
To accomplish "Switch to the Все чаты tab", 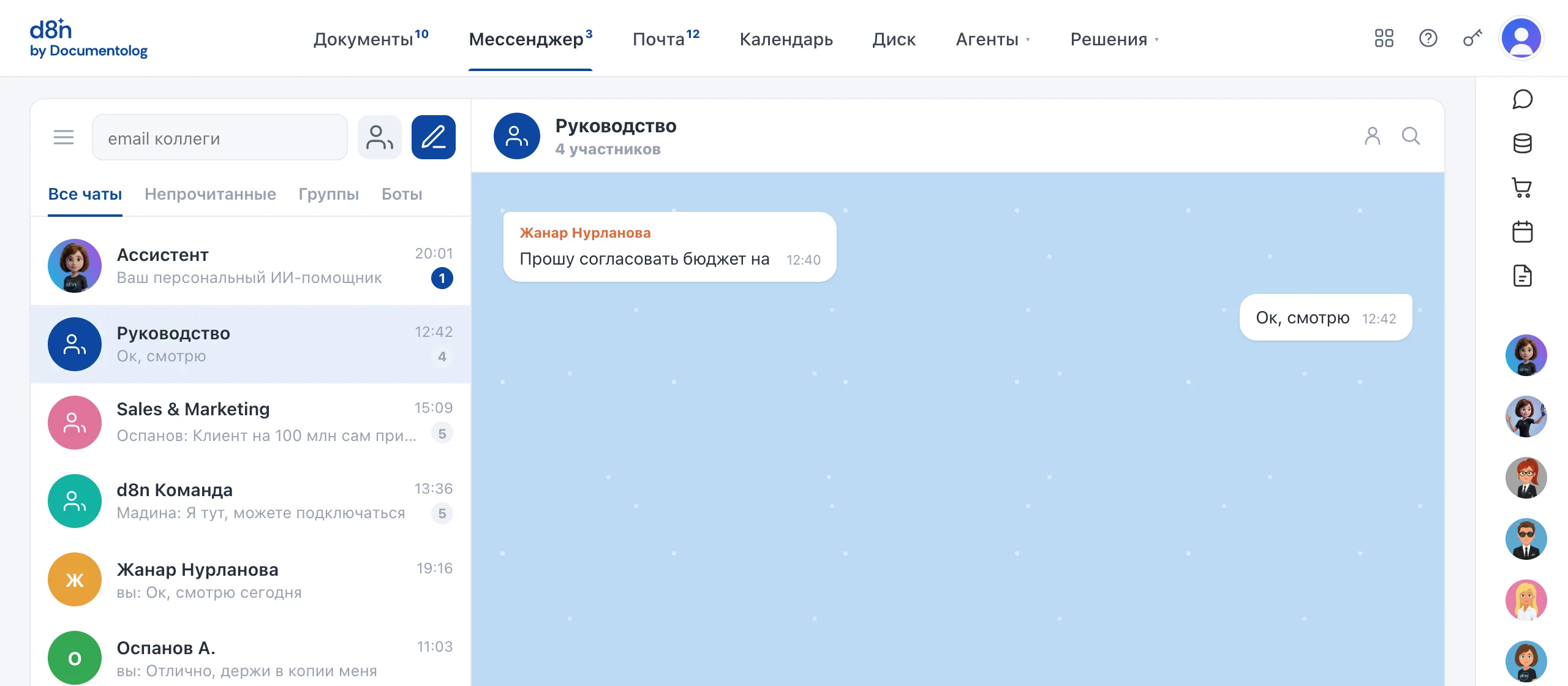I will [x=85, y=194].
